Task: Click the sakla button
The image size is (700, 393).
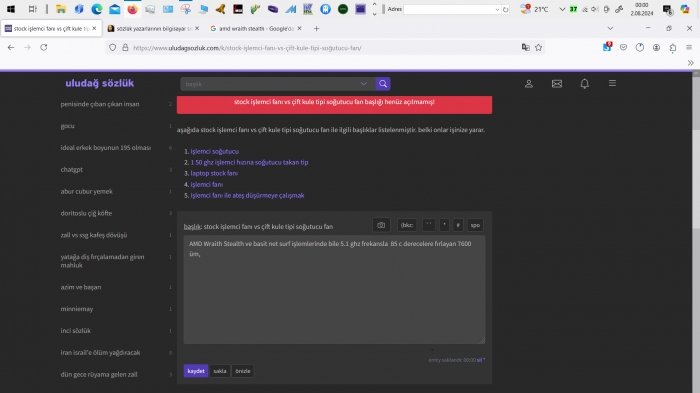Action: click(220, 371)
